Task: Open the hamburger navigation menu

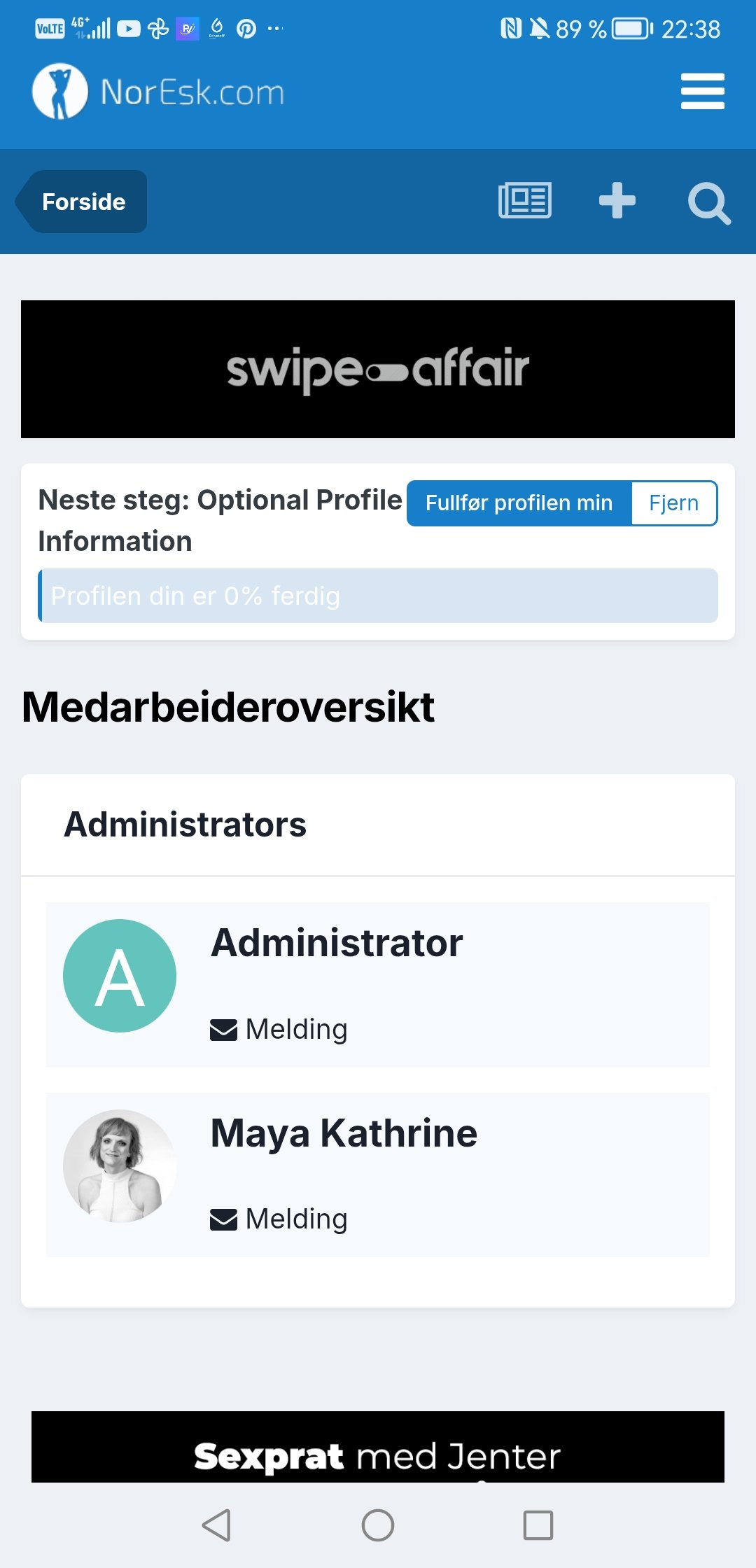Action: tap(702, 92)
